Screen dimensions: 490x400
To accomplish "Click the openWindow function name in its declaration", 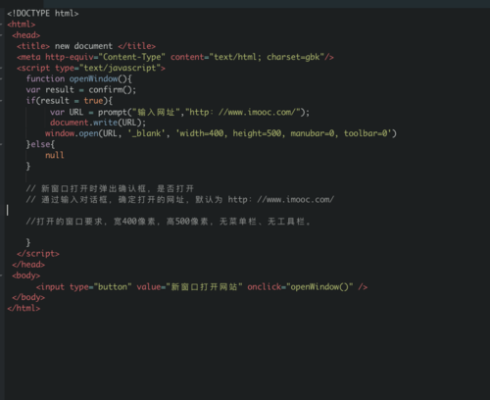I will pyautogui.click(x=93, y=79).
